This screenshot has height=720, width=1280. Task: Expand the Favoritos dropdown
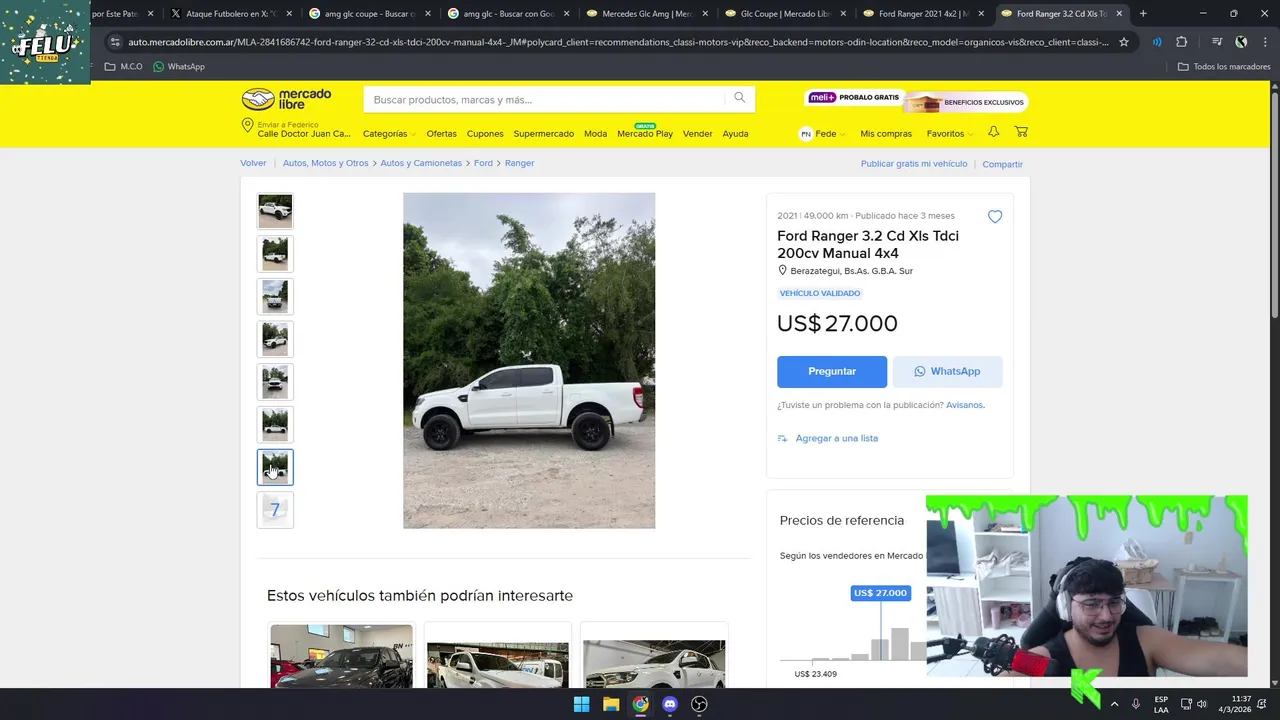tap(949, 133)
